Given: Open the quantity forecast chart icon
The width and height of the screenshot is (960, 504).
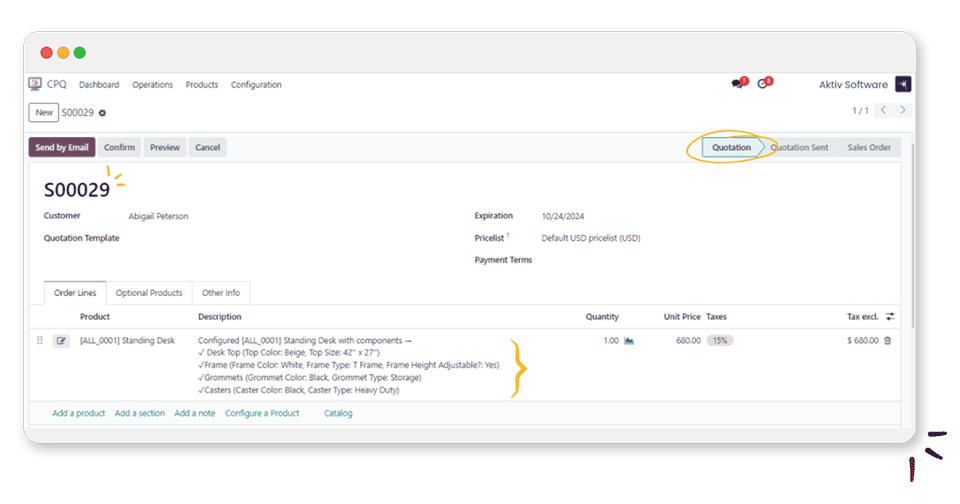Looking at the screenshot, I should point(629,341).
